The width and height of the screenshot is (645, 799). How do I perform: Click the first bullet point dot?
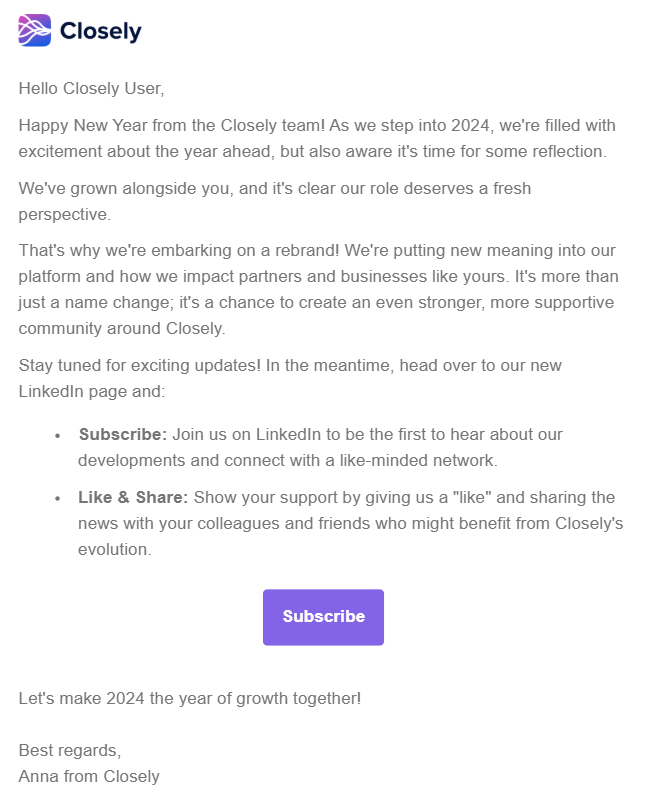coord(57,435)
